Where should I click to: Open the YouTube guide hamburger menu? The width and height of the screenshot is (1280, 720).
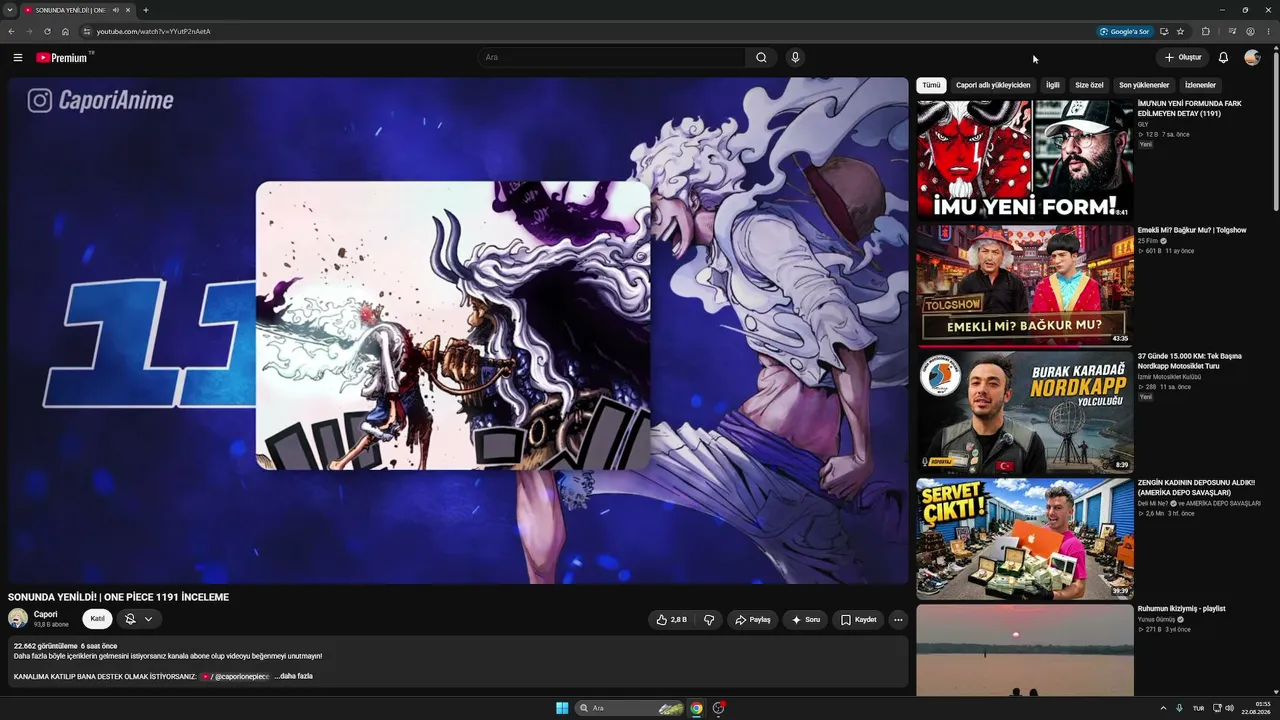[18, 58]
